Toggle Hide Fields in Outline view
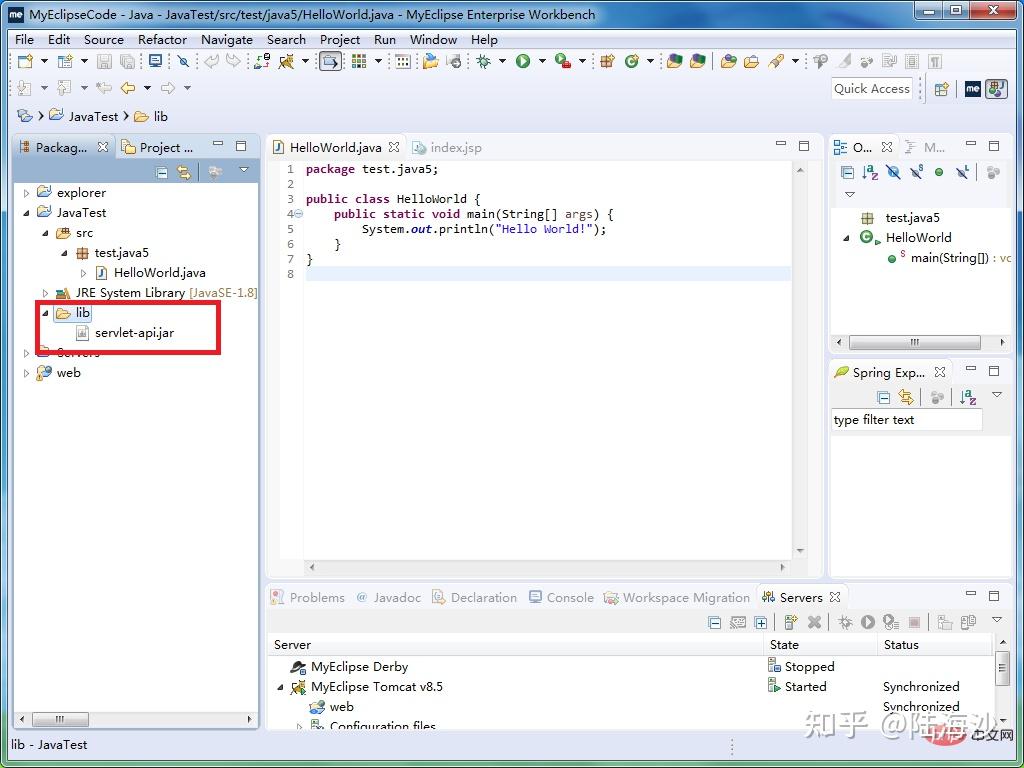The height and width of the screenshot is (768, 1024). point(893,172)
